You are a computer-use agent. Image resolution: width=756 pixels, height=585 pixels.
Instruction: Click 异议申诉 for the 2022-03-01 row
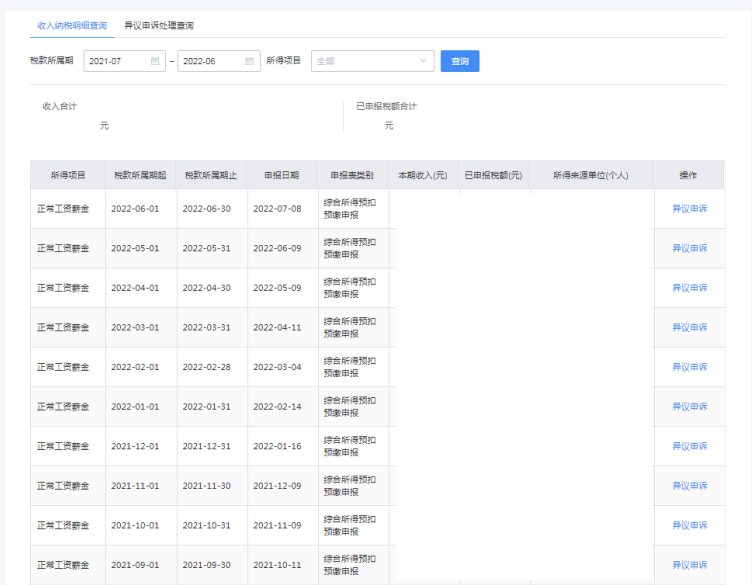click(689, 327)
